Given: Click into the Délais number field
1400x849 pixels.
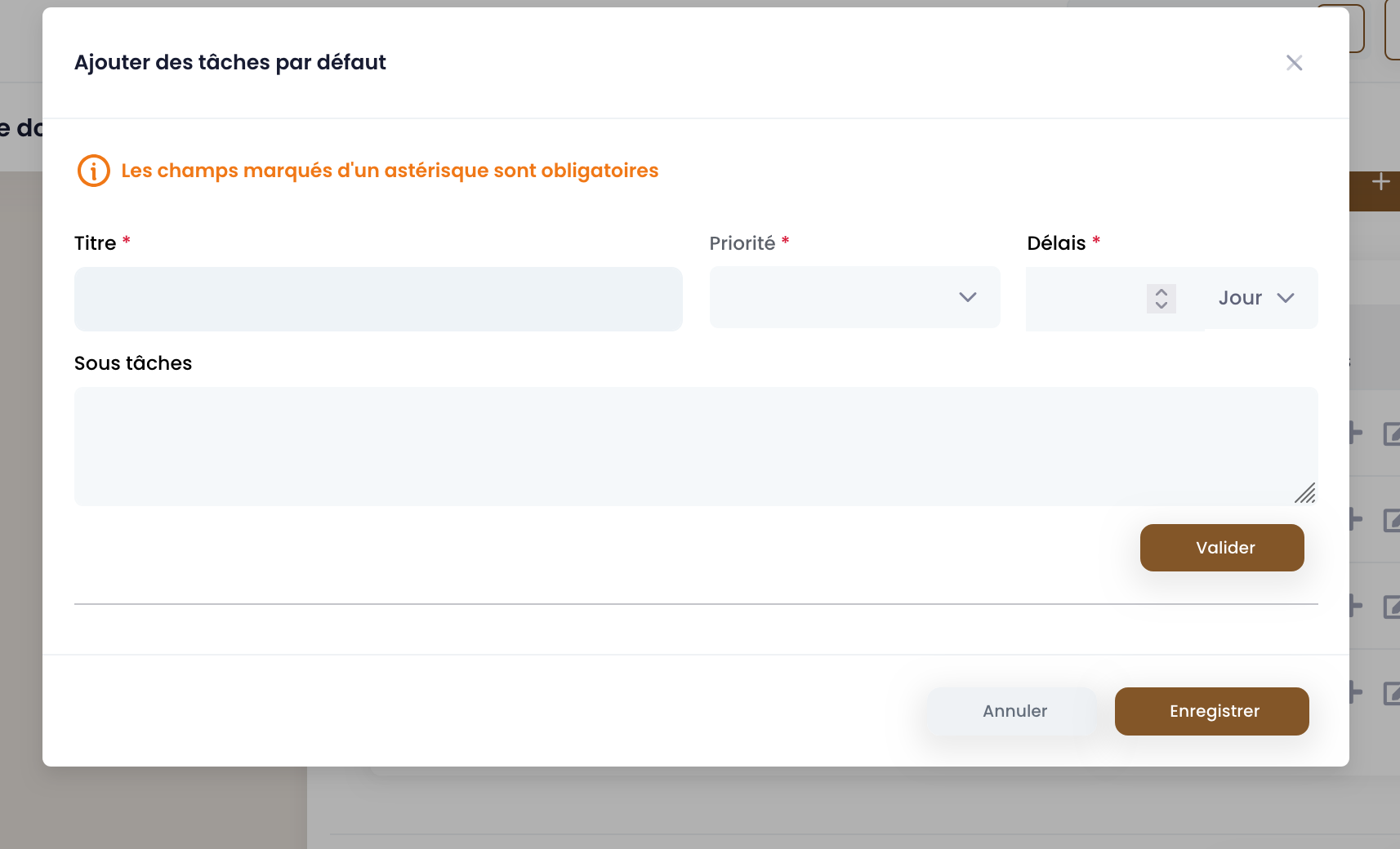Looking at the screenshot, I should pyautogui.click(x=1086, y=299).
